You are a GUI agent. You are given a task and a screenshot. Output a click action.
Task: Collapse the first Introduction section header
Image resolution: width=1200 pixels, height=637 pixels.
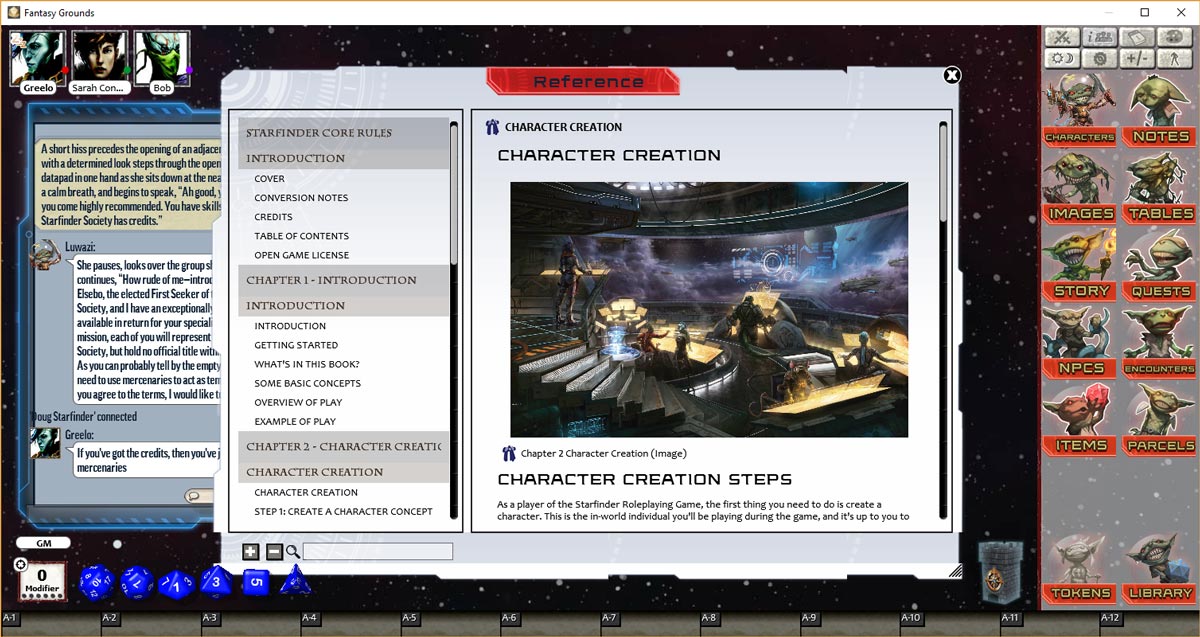pyautogui.click(x=343, y=158)
